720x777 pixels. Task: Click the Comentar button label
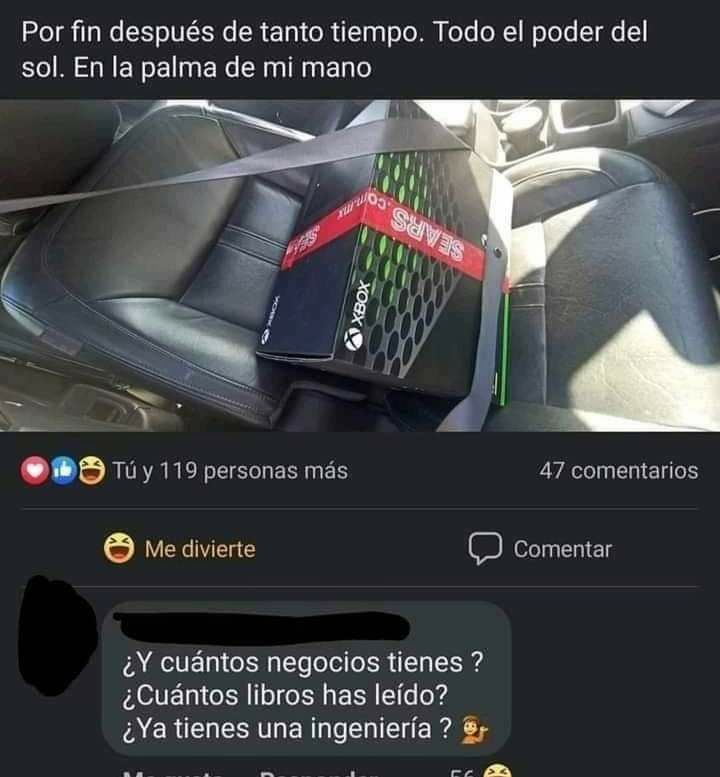tap(562, 549)
